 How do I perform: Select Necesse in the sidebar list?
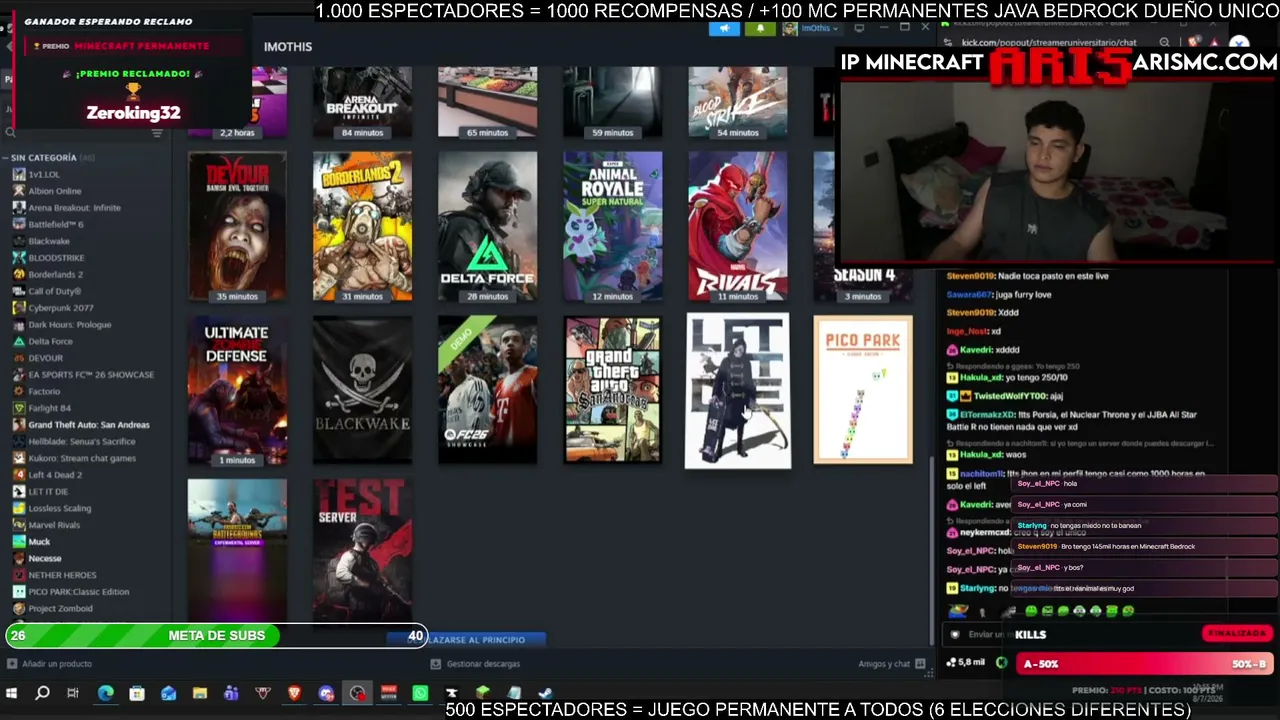point(45,558)
